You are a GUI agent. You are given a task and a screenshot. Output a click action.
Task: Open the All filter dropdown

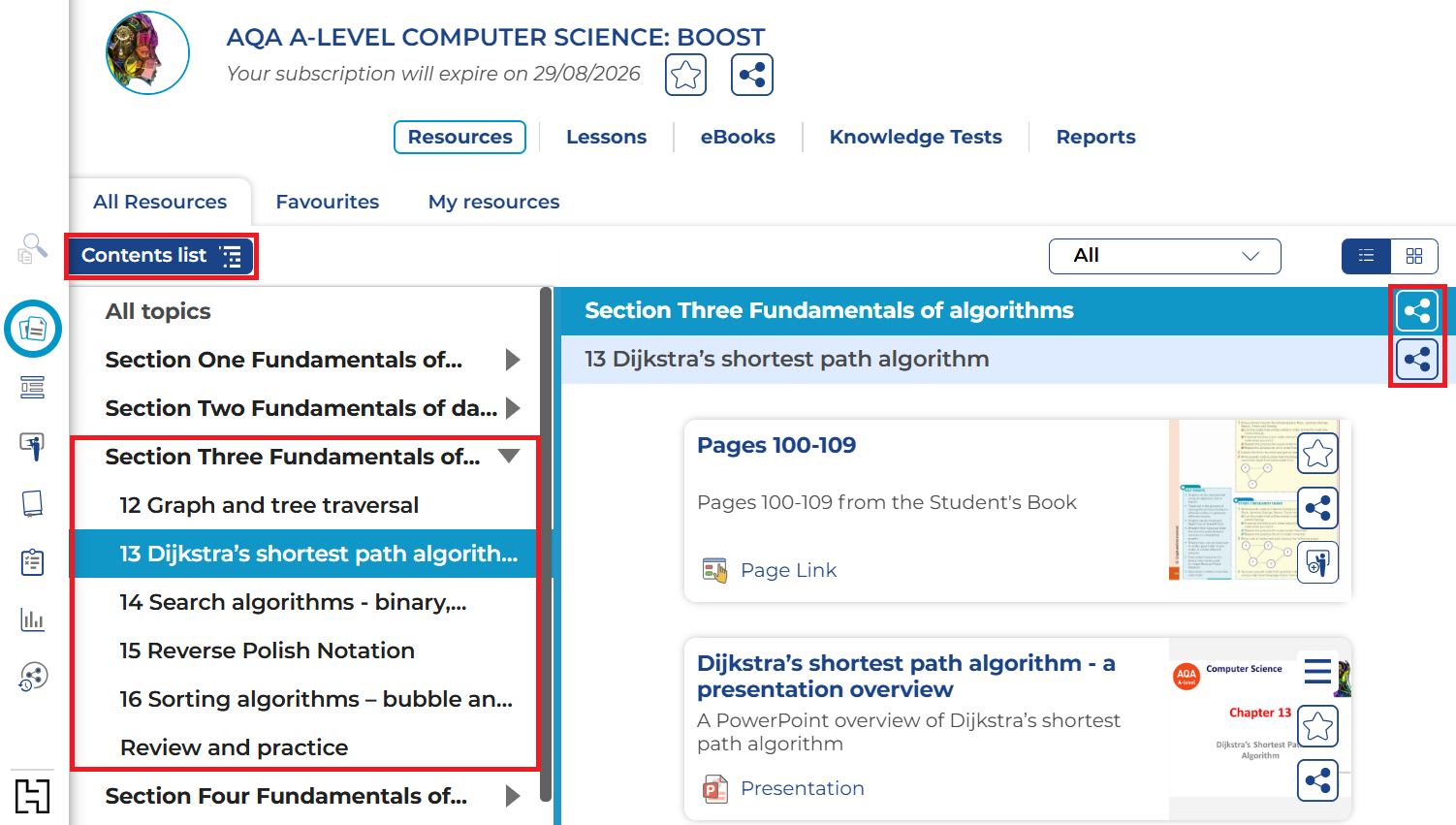(1164, 256)
